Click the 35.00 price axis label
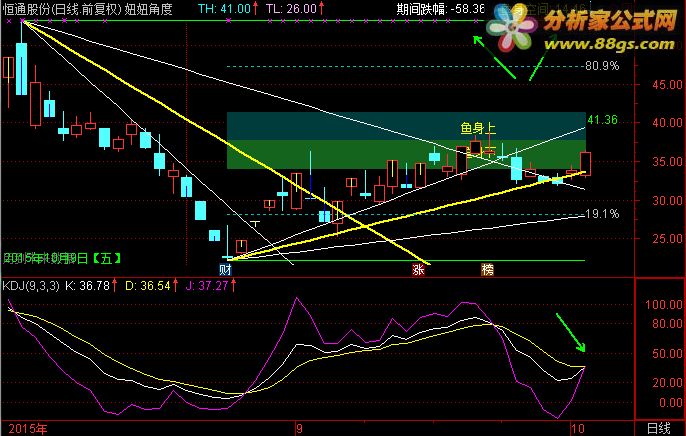Viewport: 686px width, 436px height. click(x=667, y=162)
